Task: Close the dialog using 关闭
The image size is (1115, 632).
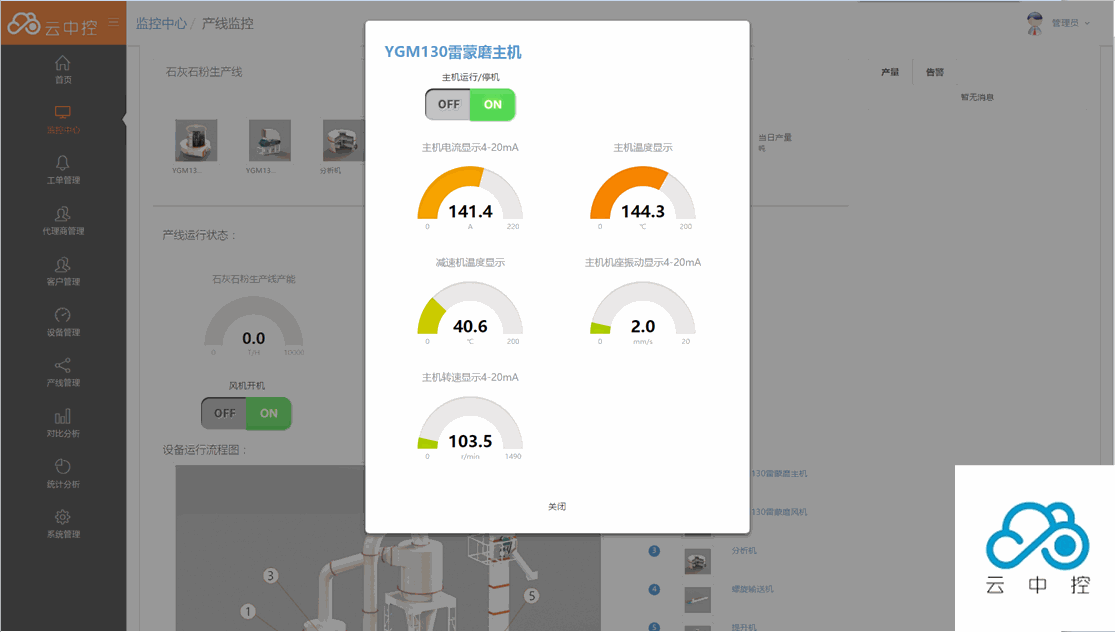Action: (x=558, y=506)
